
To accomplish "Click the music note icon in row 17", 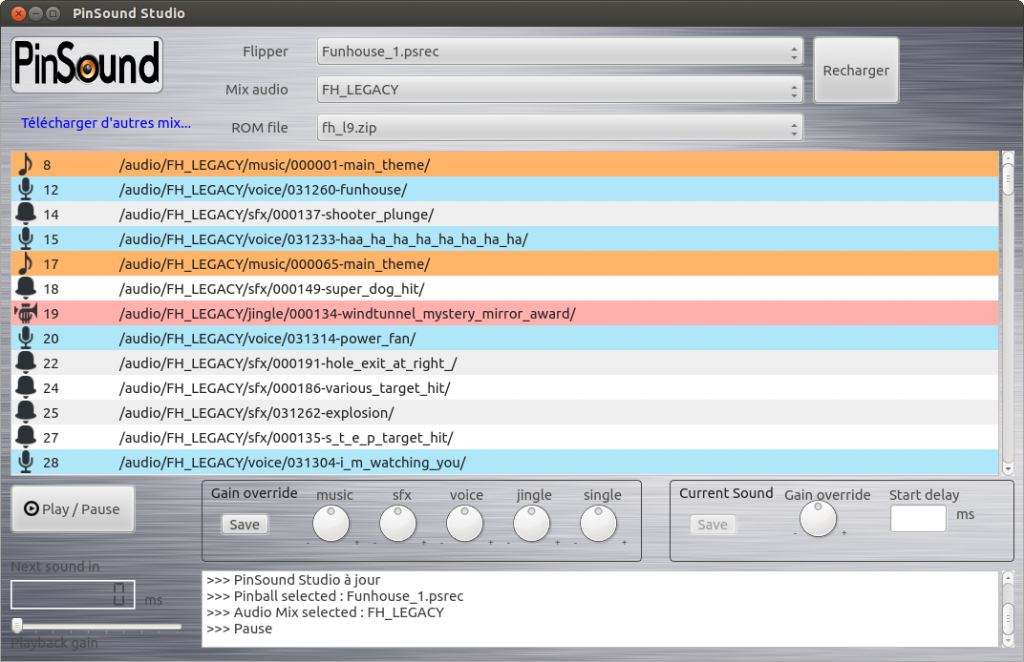I will coord(25,264).
